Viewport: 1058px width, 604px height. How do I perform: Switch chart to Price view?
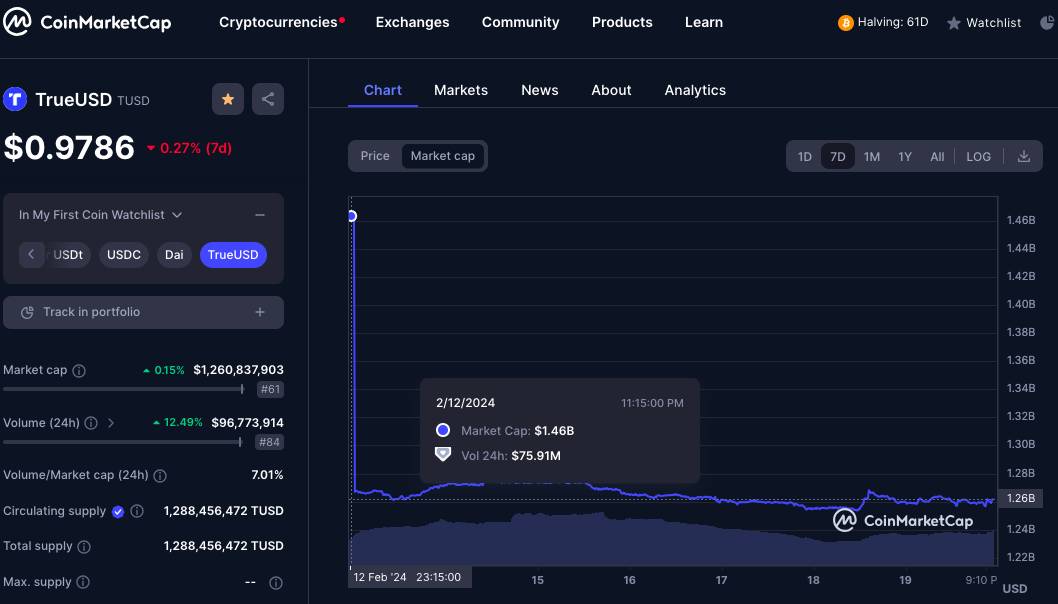(375, 156)
